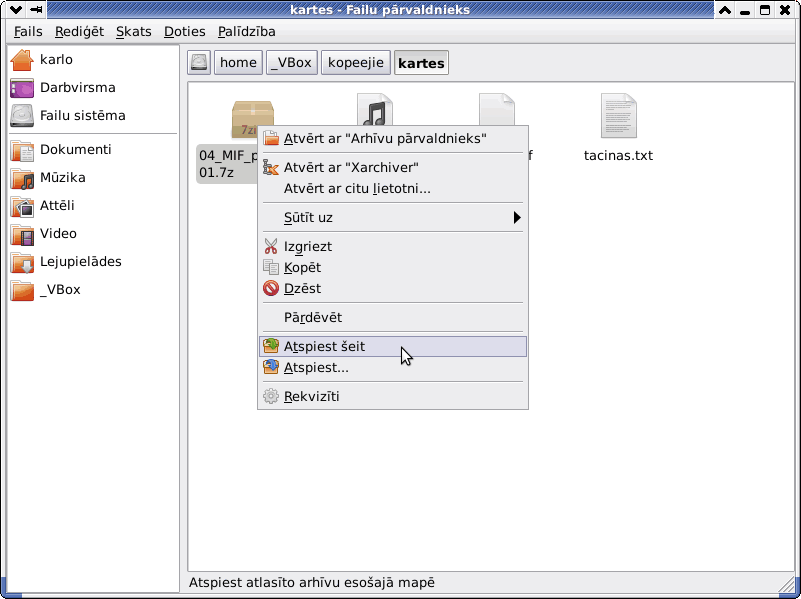Click the tacinas.txt file name
The height and width of the screenshot is (599, 801).
pos(618,156)
